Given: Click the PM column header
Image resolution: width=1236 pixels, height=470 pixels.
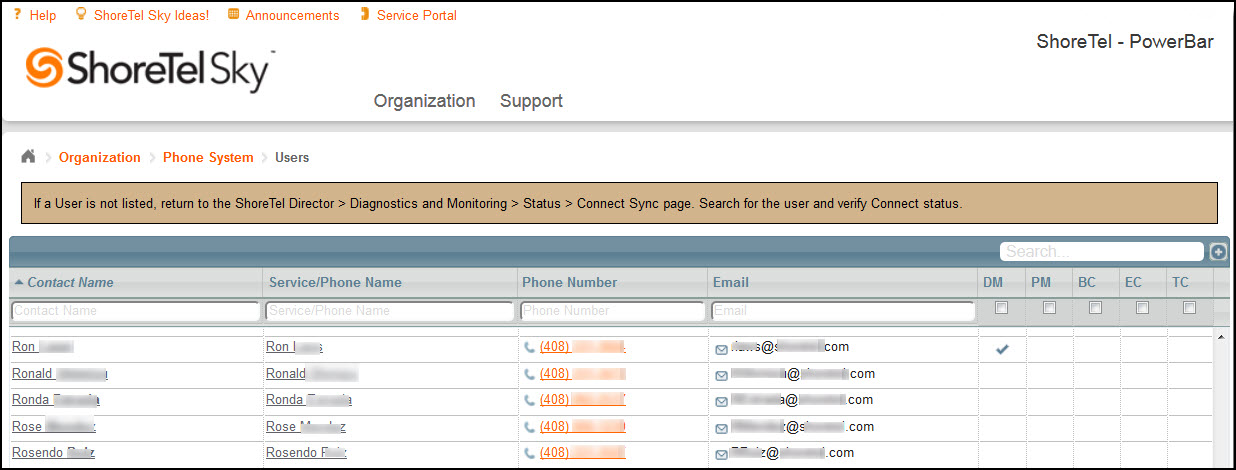Looking at the screenshot, I should coord(1040,283).
